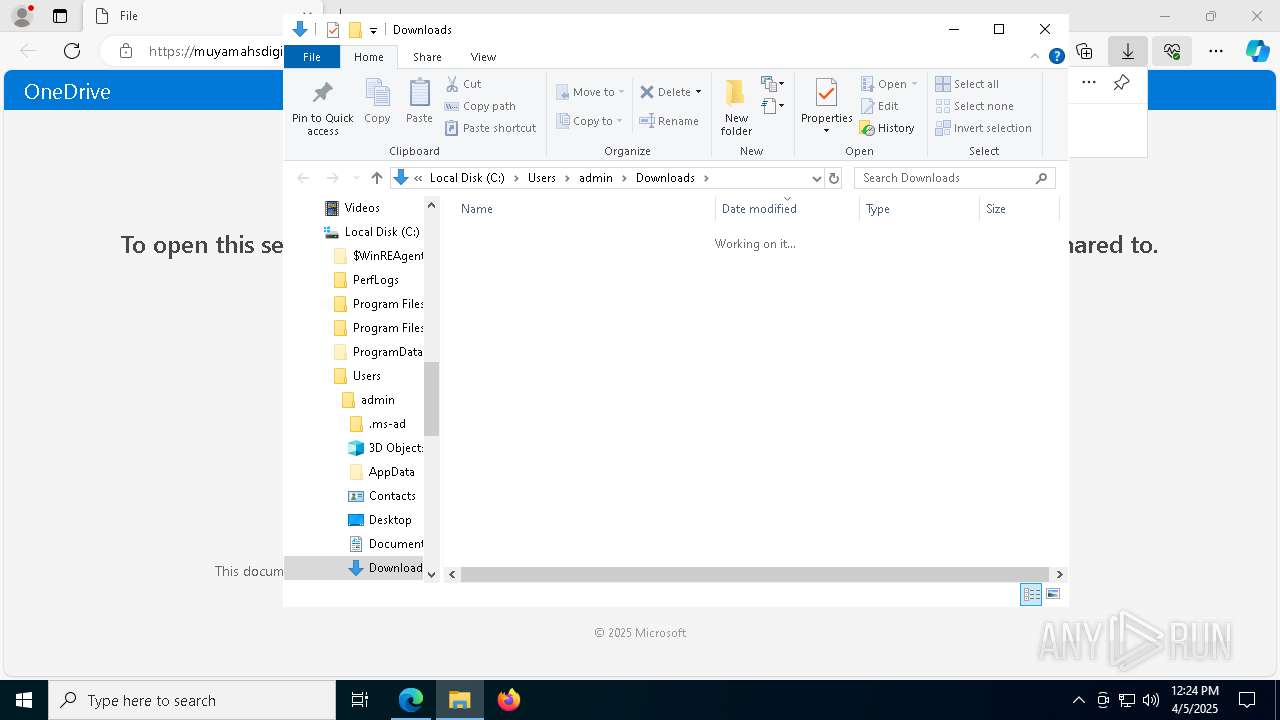This screenshot has width=1280, height=720.
Task: Click Edge Downloads toolbar icon
Action: click(1128, 51)
